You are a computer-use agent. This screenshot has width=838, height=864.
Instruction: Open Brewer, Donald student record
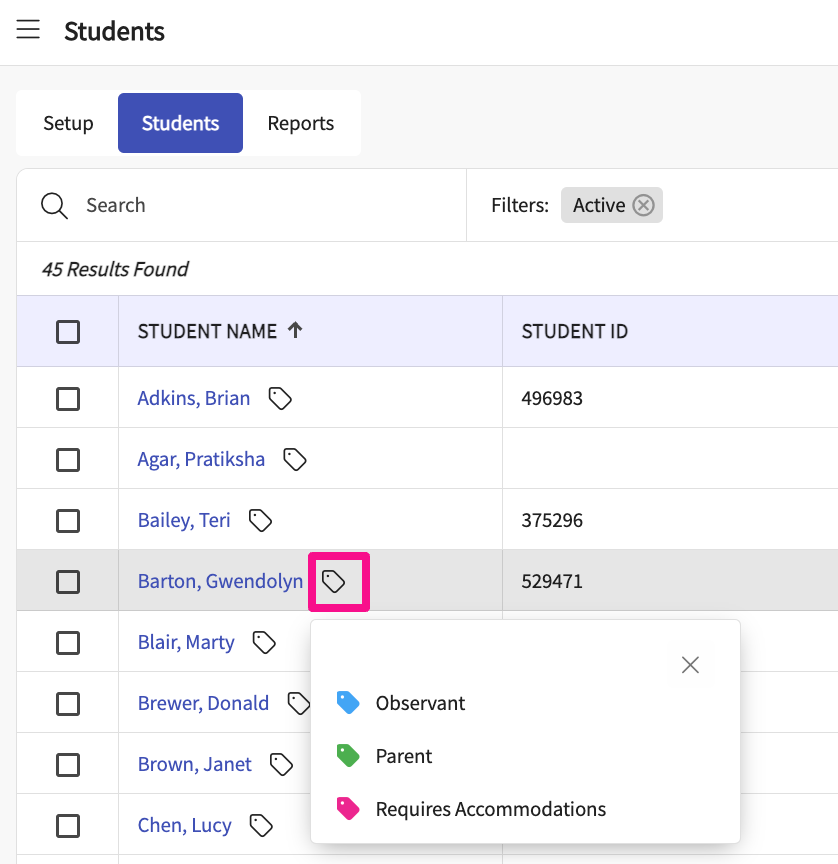tap(203, 703)
